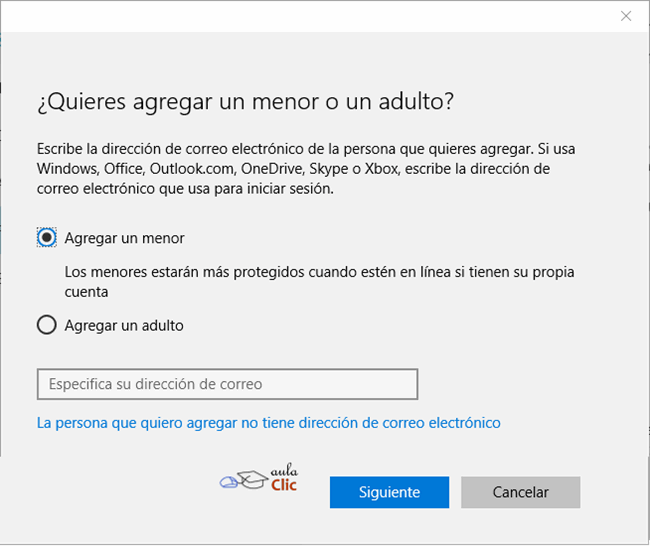Click the "Los menores estarán más protegidos" description
This screenshot has width=650, height=546.
click(x=320, y=282)
